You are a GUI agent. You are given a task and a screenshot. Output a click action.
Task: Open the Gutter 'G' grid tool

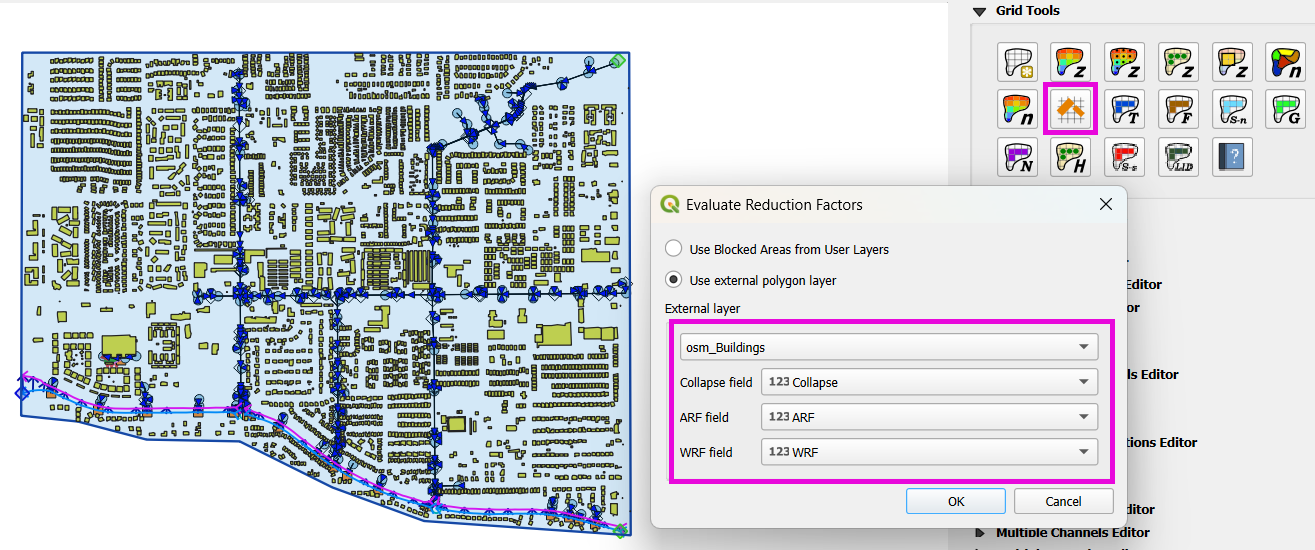[x=1286, y=110]
